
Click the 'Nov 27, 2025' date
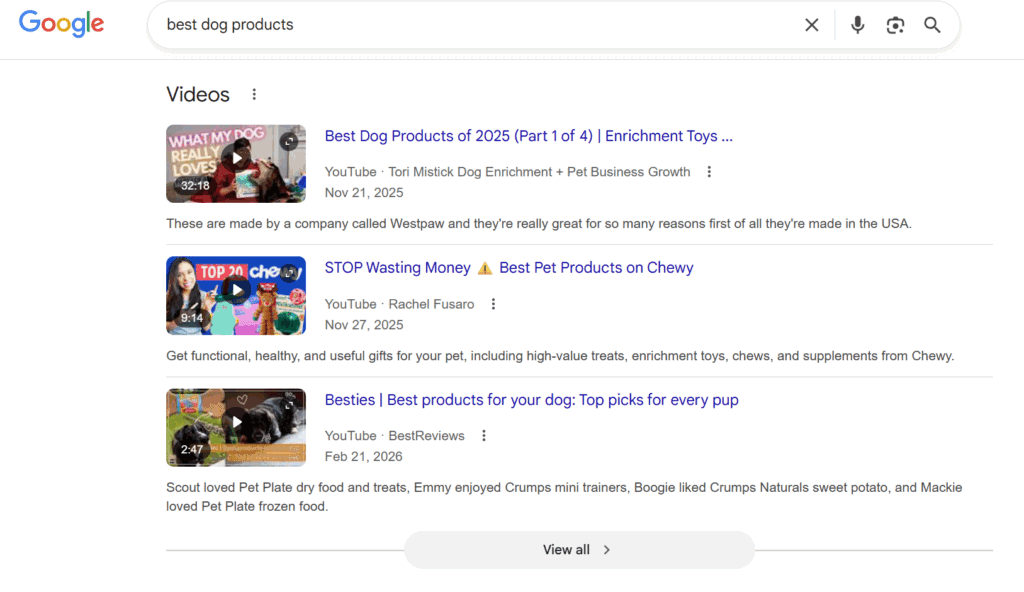[364, 325]
